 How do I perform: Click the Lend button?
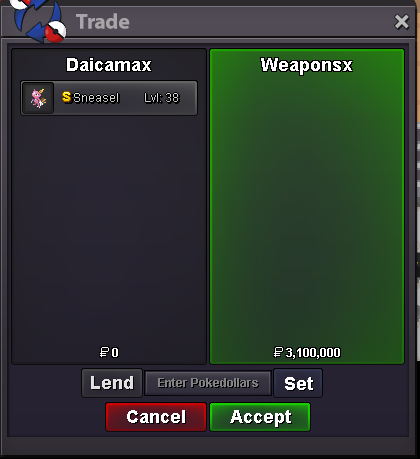point(112,383)
